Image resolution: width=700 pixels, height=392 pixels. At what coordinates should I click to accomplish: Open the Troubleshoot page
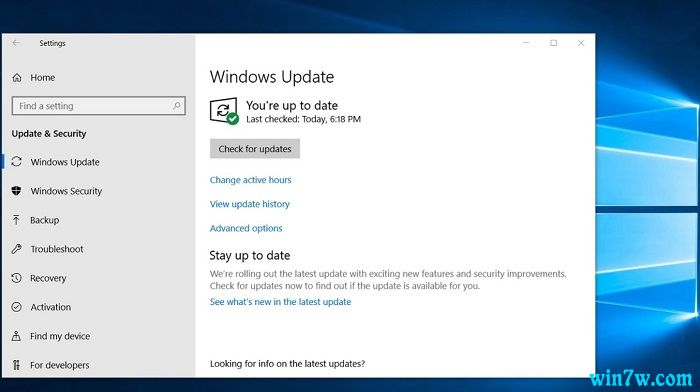[x=57, y=249]
